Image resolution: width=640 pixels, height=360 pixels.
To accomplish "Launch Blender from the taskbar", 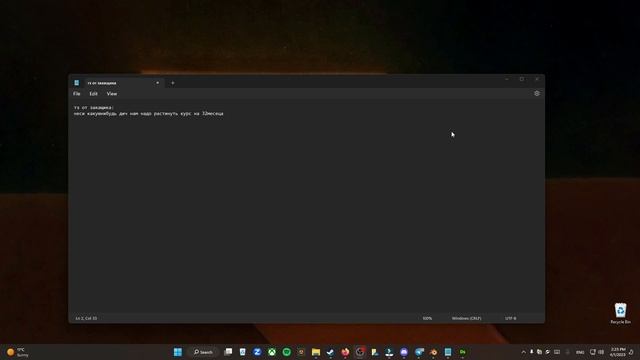I will tap(433, 352).
